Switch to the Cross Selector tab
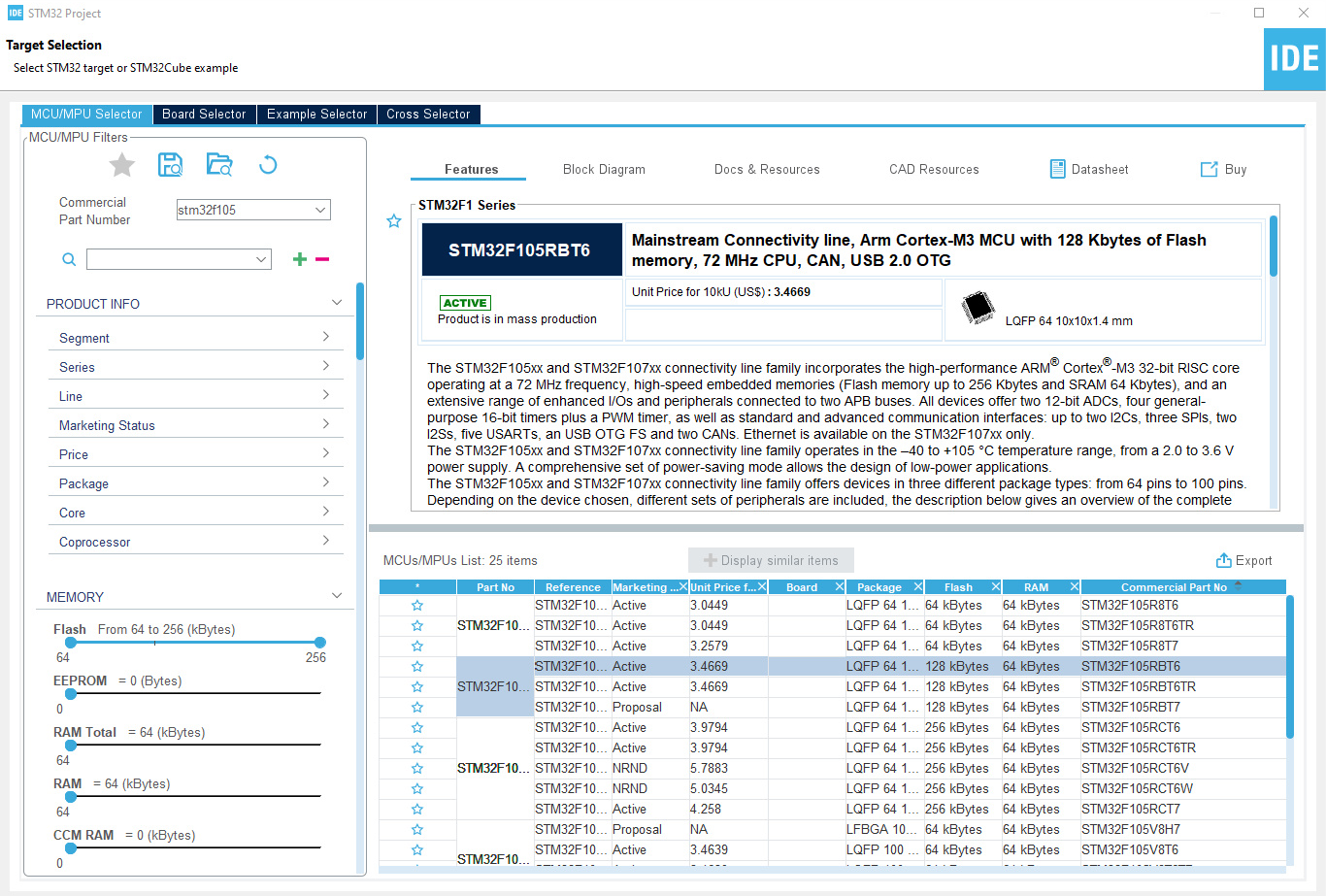Screen dimensions: 1326x896 click(428, 115)
